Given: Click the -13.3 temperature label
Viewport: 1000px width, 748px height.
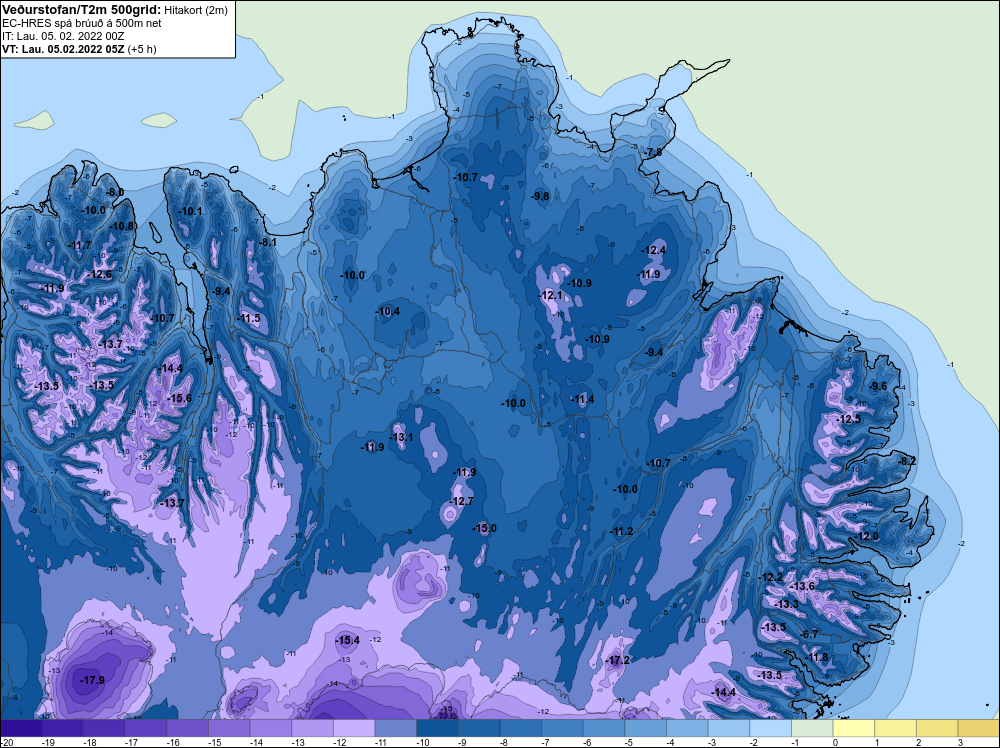Looking at the screenshot, I should tap(786, 605).
